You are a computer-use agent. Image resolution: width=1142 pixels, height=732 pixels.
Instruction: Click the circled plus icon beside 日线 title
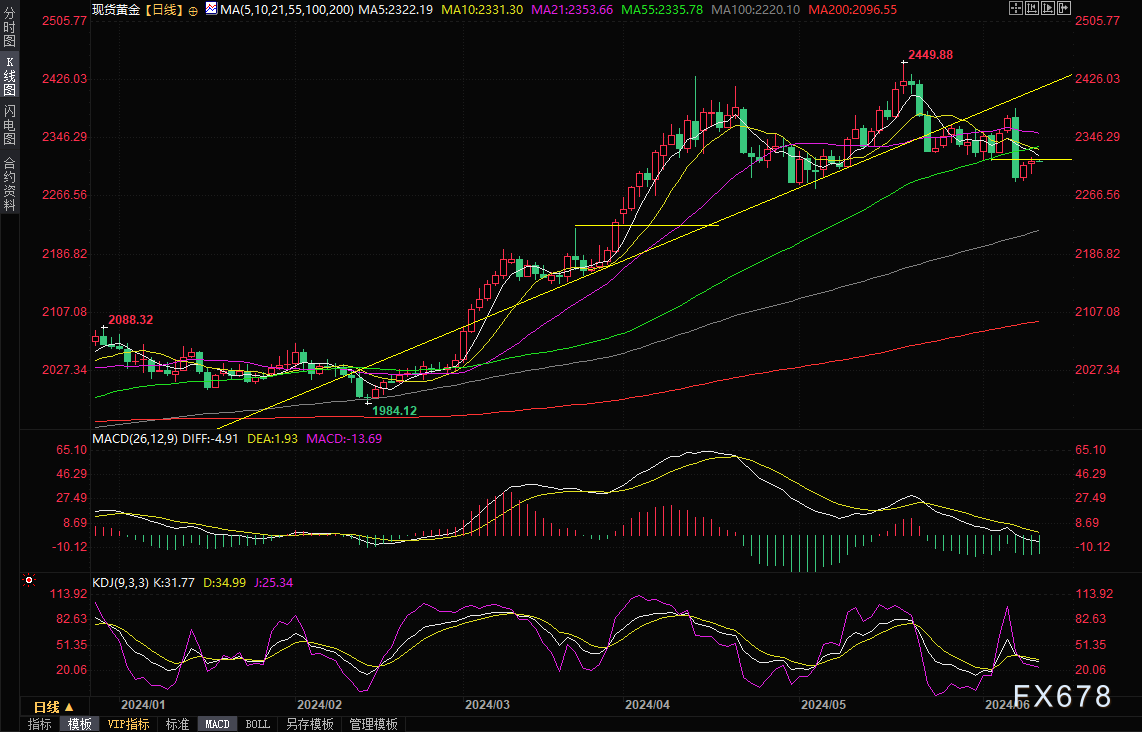pos(193,9)
